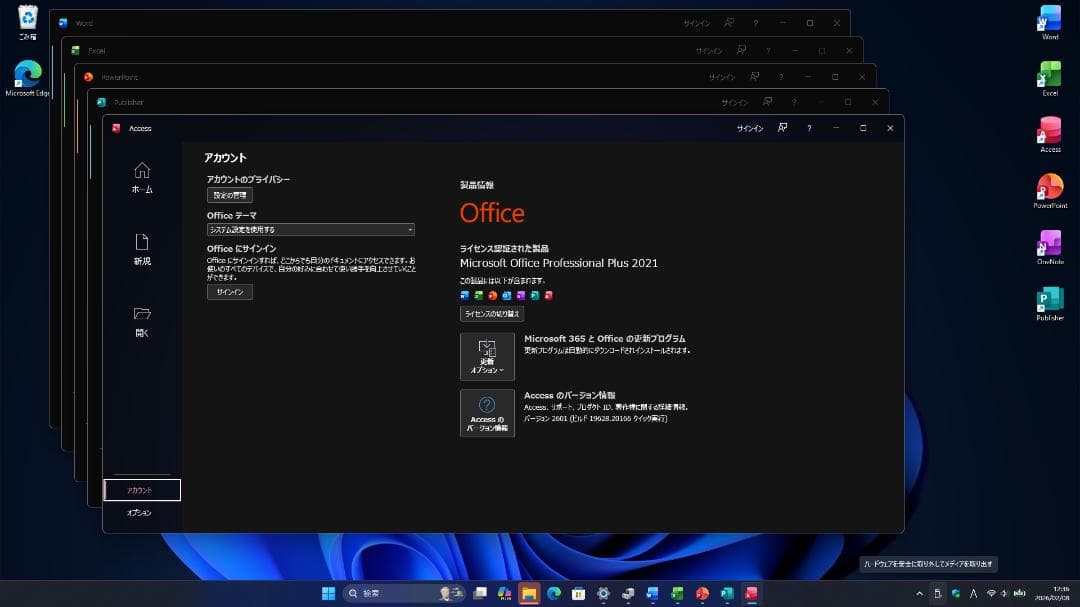Go to the ホーム sidebar item
Viewport: 1080px width, 607px height.
tap(141, 176)
